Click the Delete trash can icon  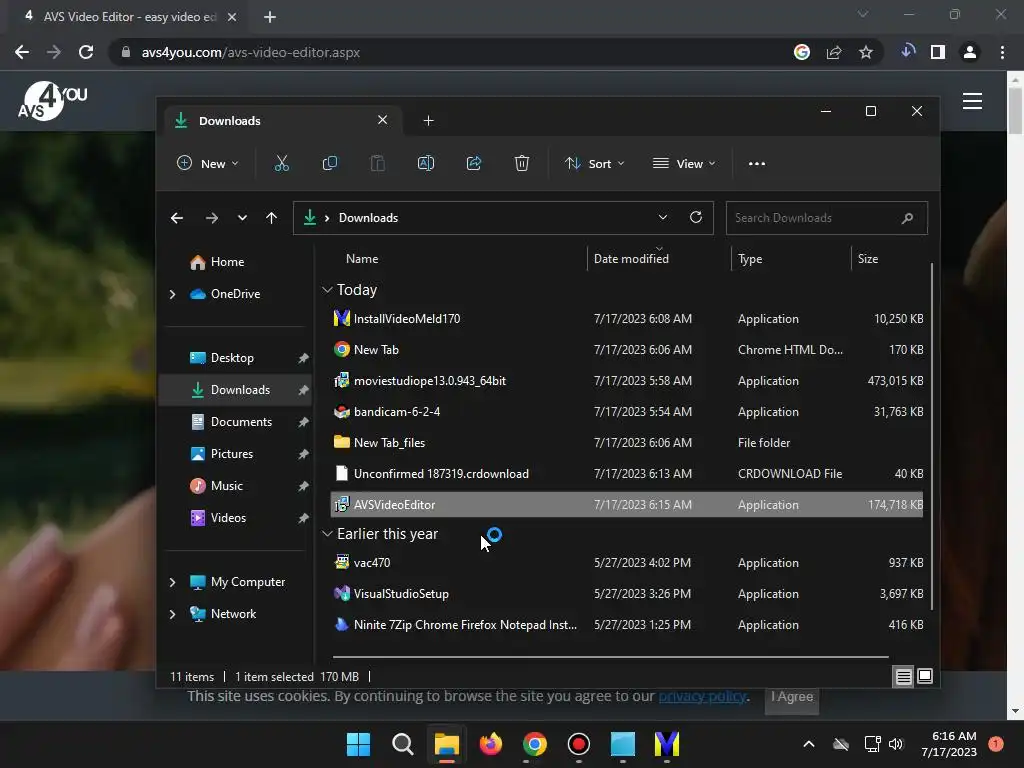point(521,163)
